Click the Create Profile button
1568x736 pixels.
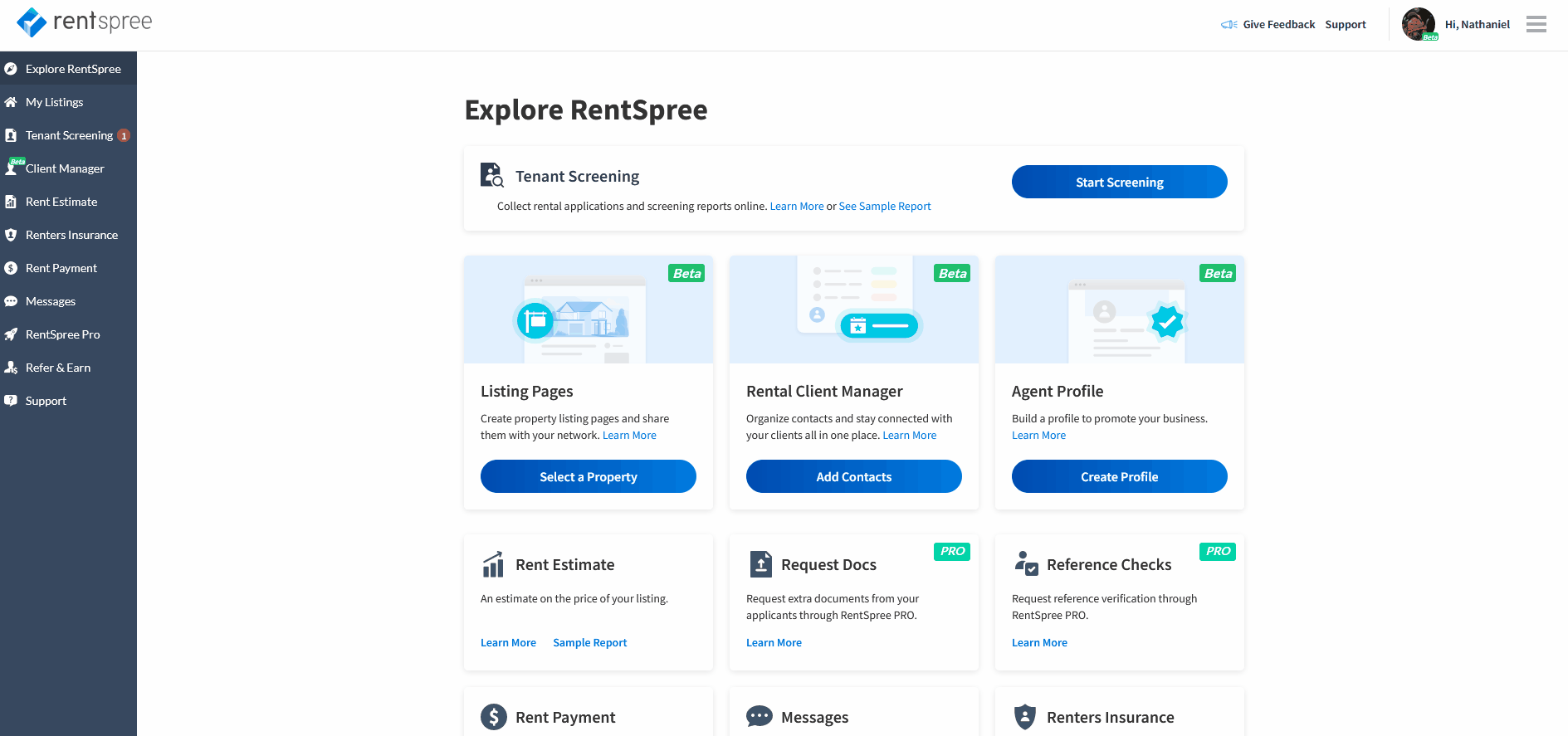tap(1119, 476)
